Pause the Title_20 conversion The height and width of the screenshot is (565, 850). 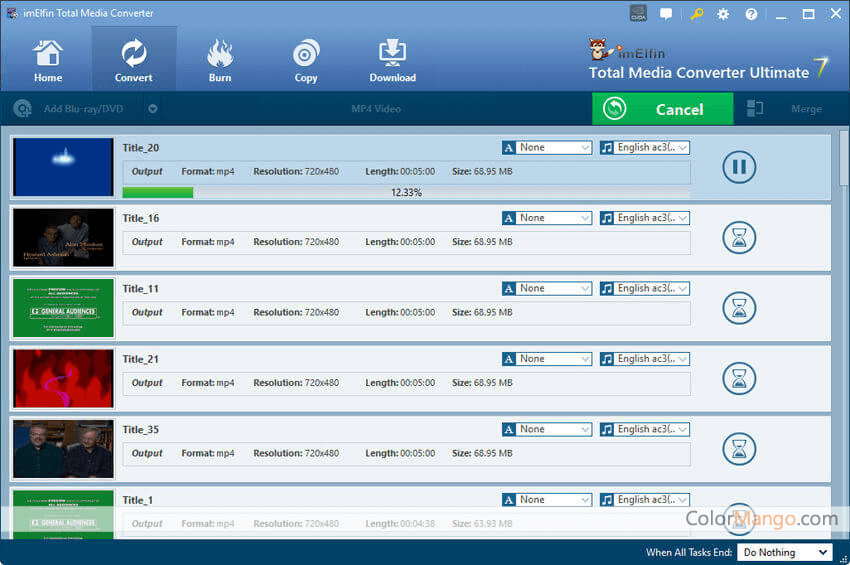click(x=739, y=167)
